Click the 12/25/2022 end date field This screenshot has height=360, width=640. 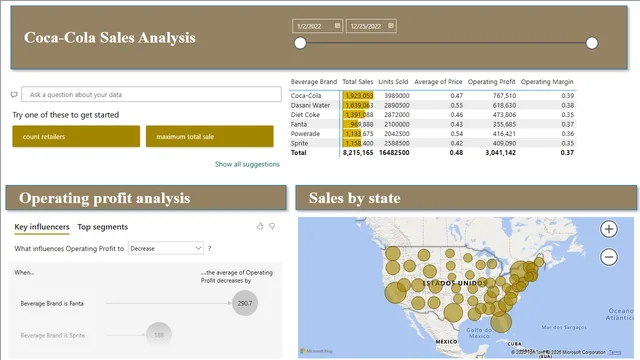click(x=371, y=26)
